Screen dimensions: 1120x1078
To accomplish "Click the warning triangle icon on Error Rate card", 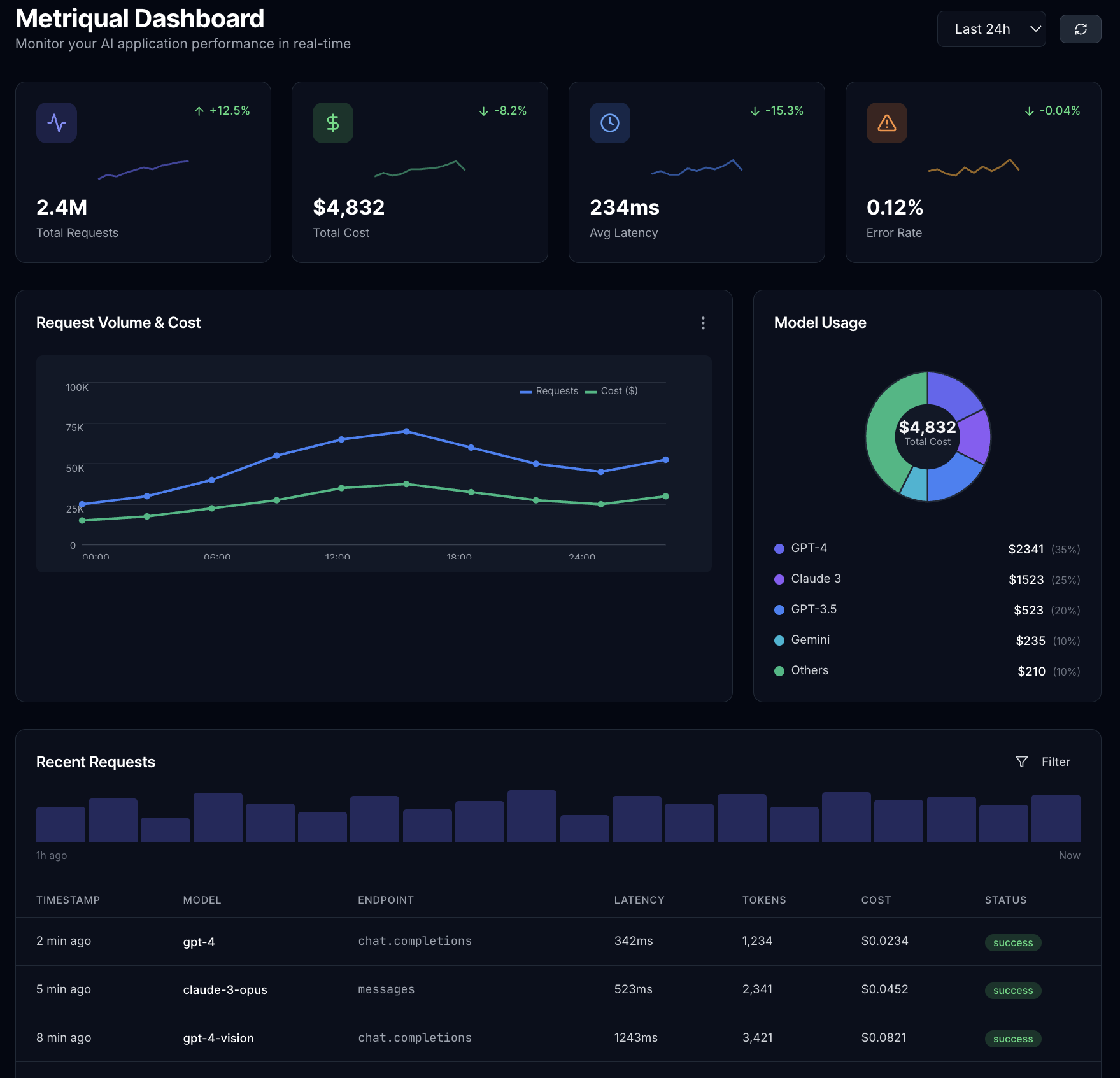I will coord(886,122).
